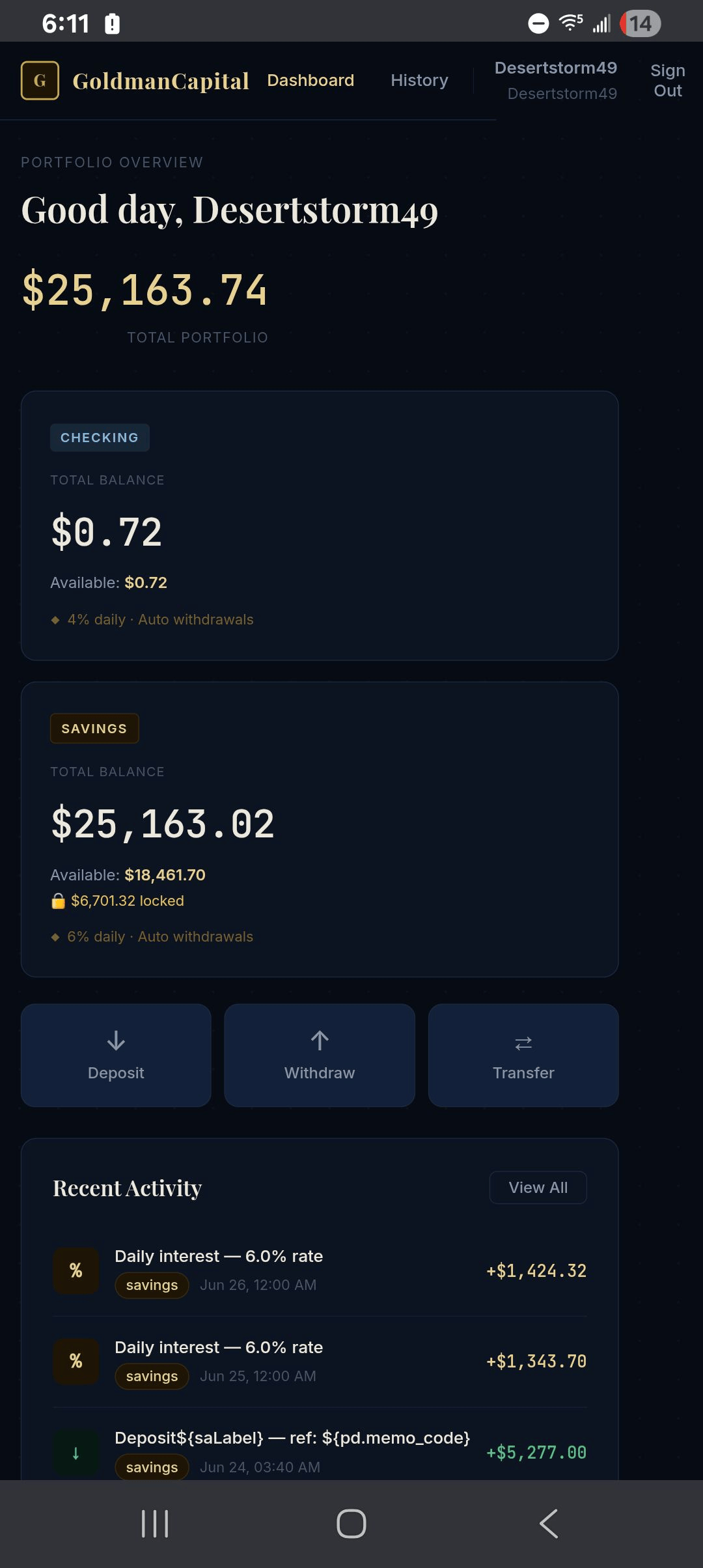Switch to the History nav tab
Viewport: 703px width, 1568px height.
point(419,80)
